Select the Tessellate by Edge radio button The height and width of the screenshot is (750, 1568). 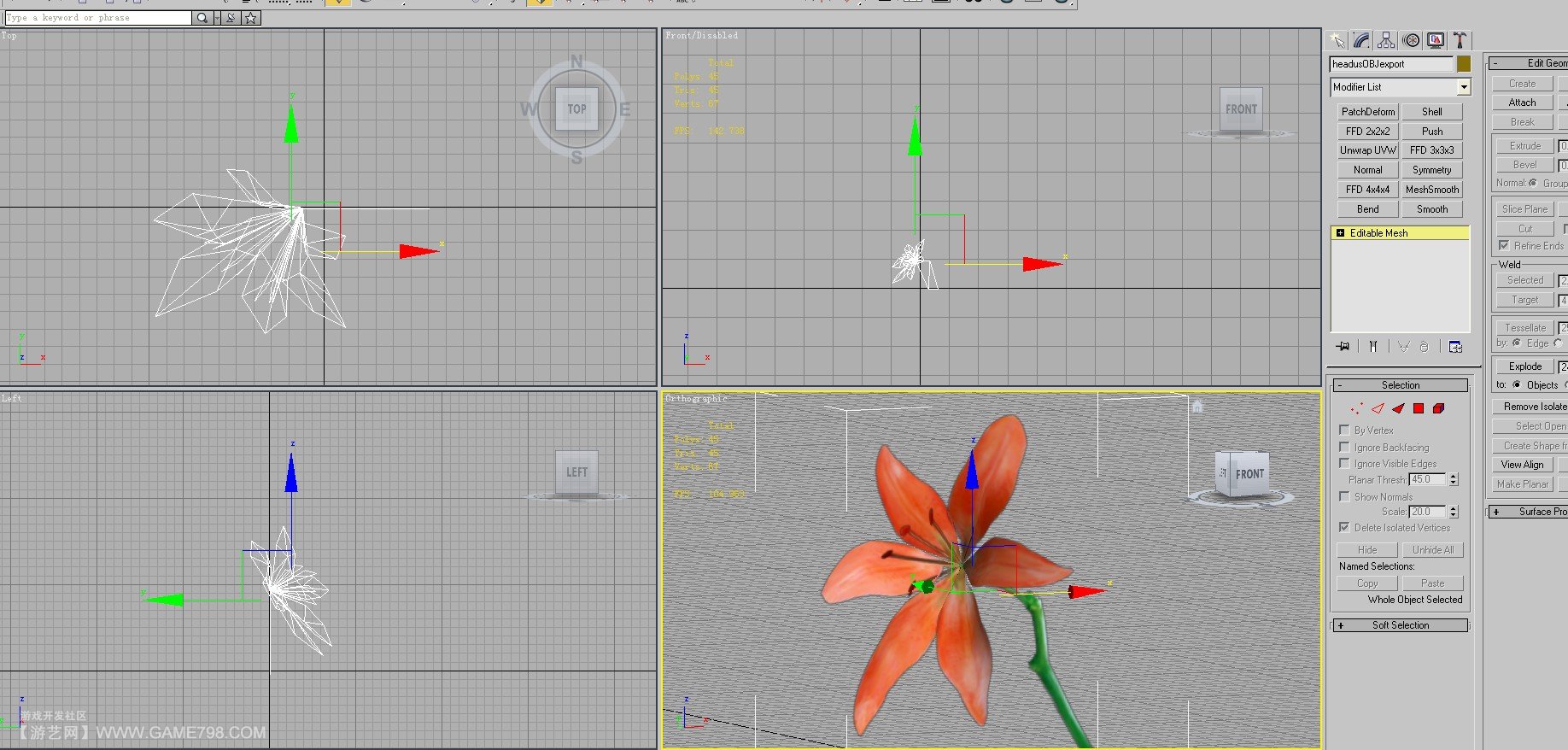point(1517,343)
